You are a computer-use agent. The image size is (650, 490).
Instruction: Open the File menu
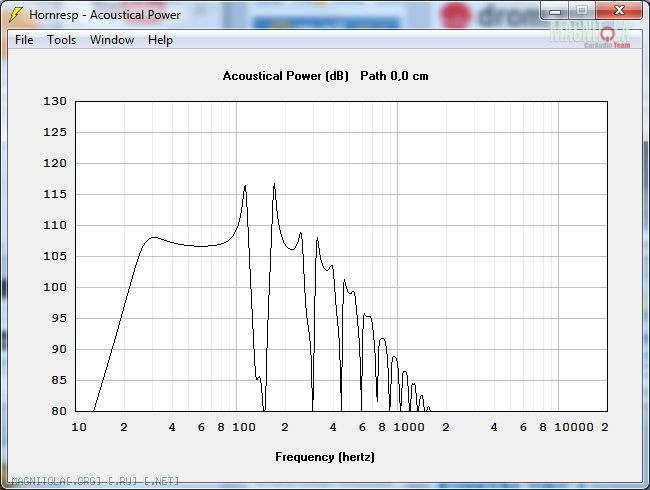[x=24, y=40]
